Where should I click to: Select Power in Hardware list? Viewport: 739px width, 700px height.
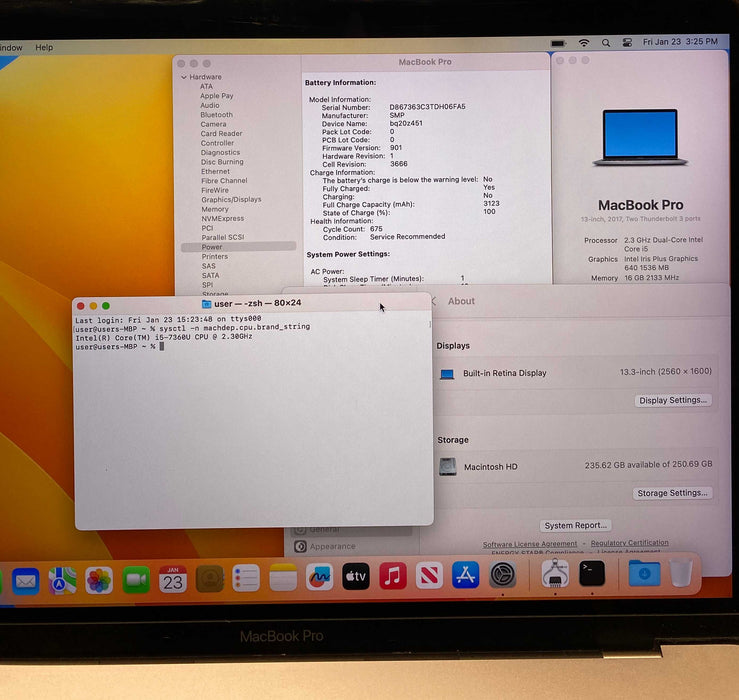pyautogui.click(x=238, y=247)
